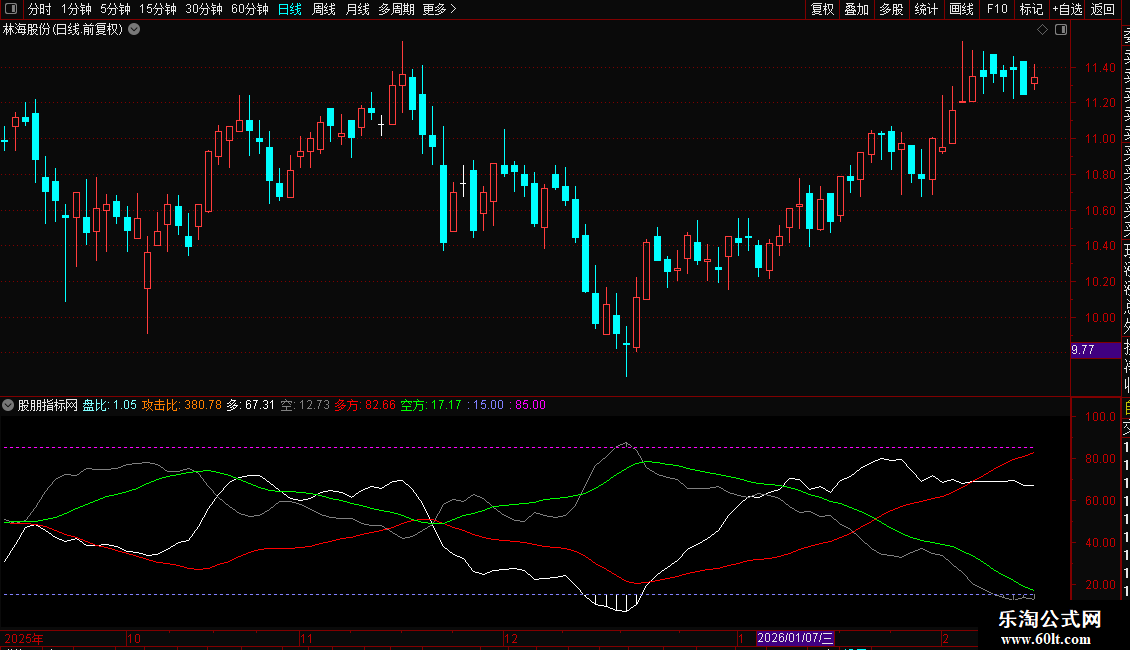The image size is (1130, 650).
Task: Click the 空: 12.73 value
Action: [305, 405]
